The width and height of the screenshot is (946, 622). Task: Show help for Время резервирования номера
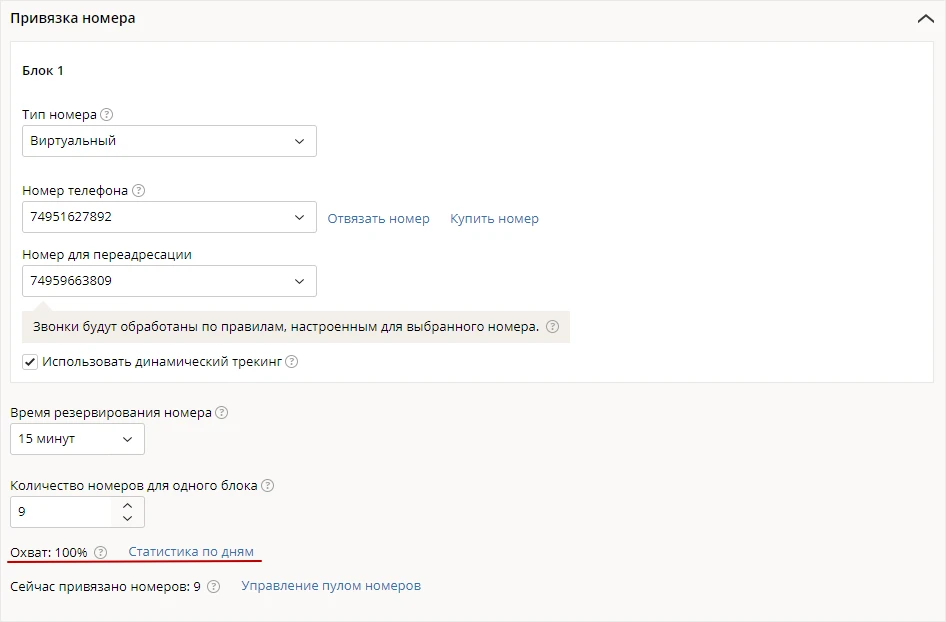[x=221, y=413]
